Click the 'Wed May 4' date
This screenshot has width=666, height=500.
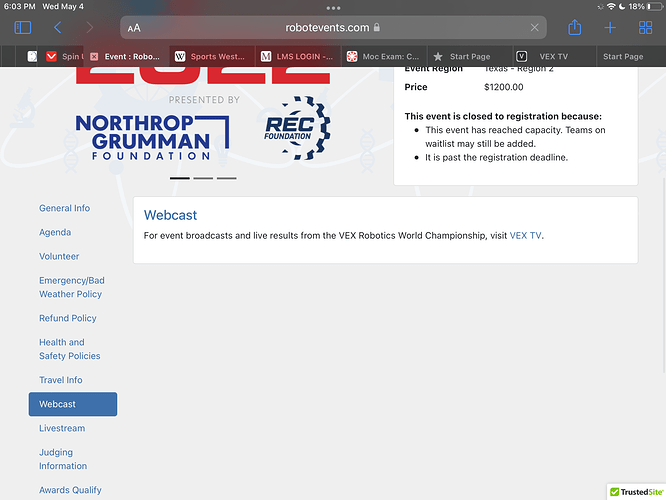coord(63,6)
